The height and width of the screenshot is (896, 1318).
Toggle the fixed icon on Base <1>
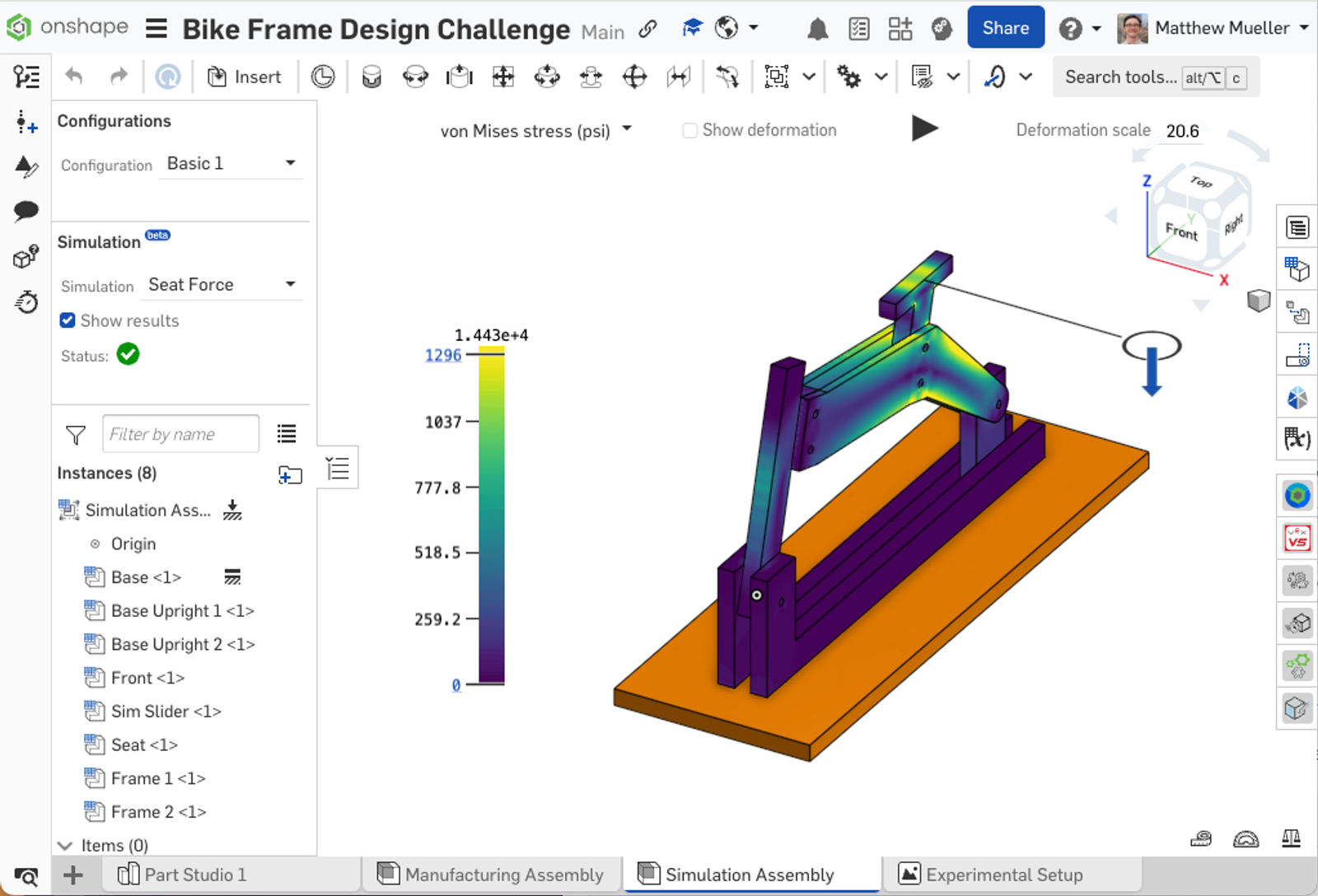pyautogui.click(x=232, y=577)
